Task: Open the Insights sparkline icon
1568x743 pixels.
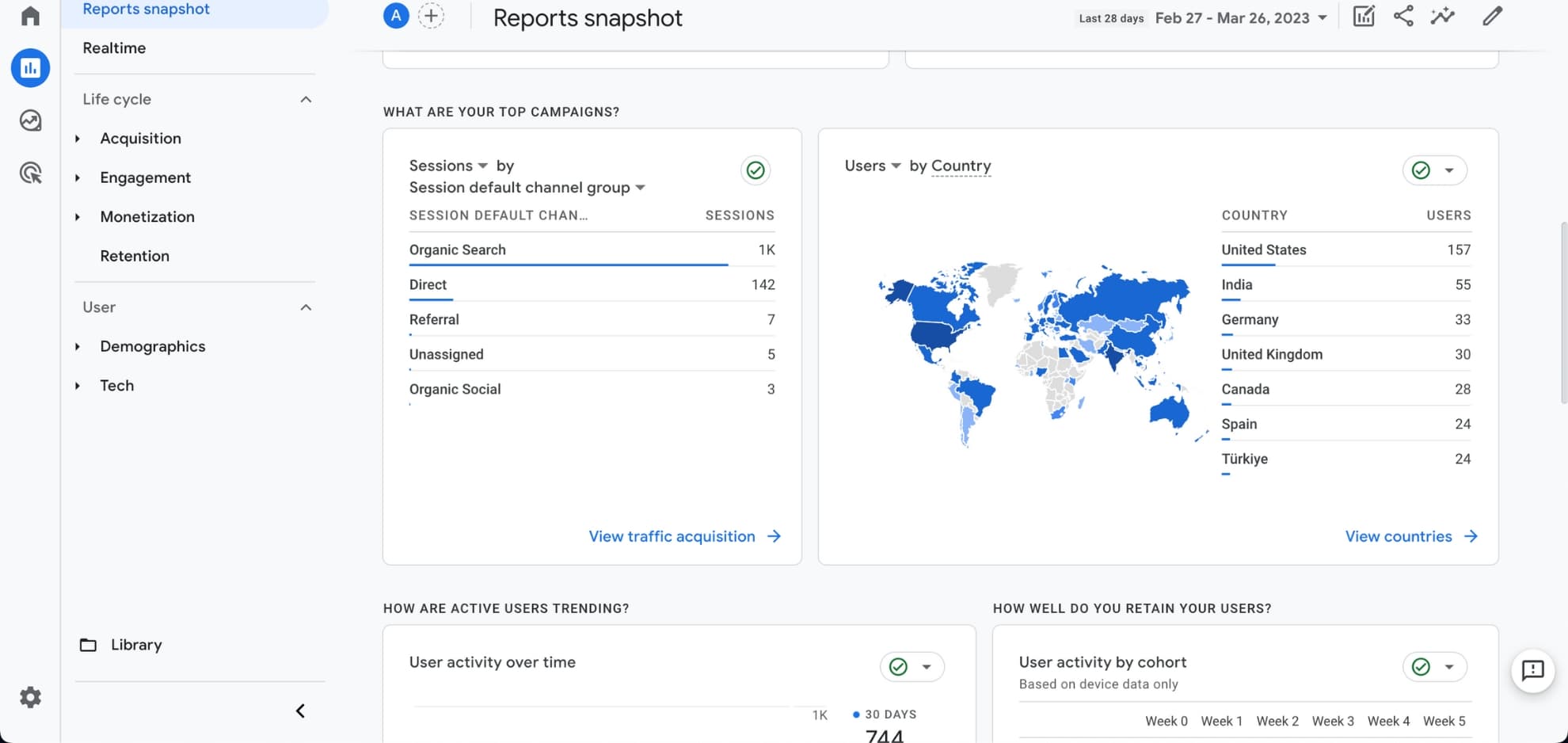Action: [1443, 16]
